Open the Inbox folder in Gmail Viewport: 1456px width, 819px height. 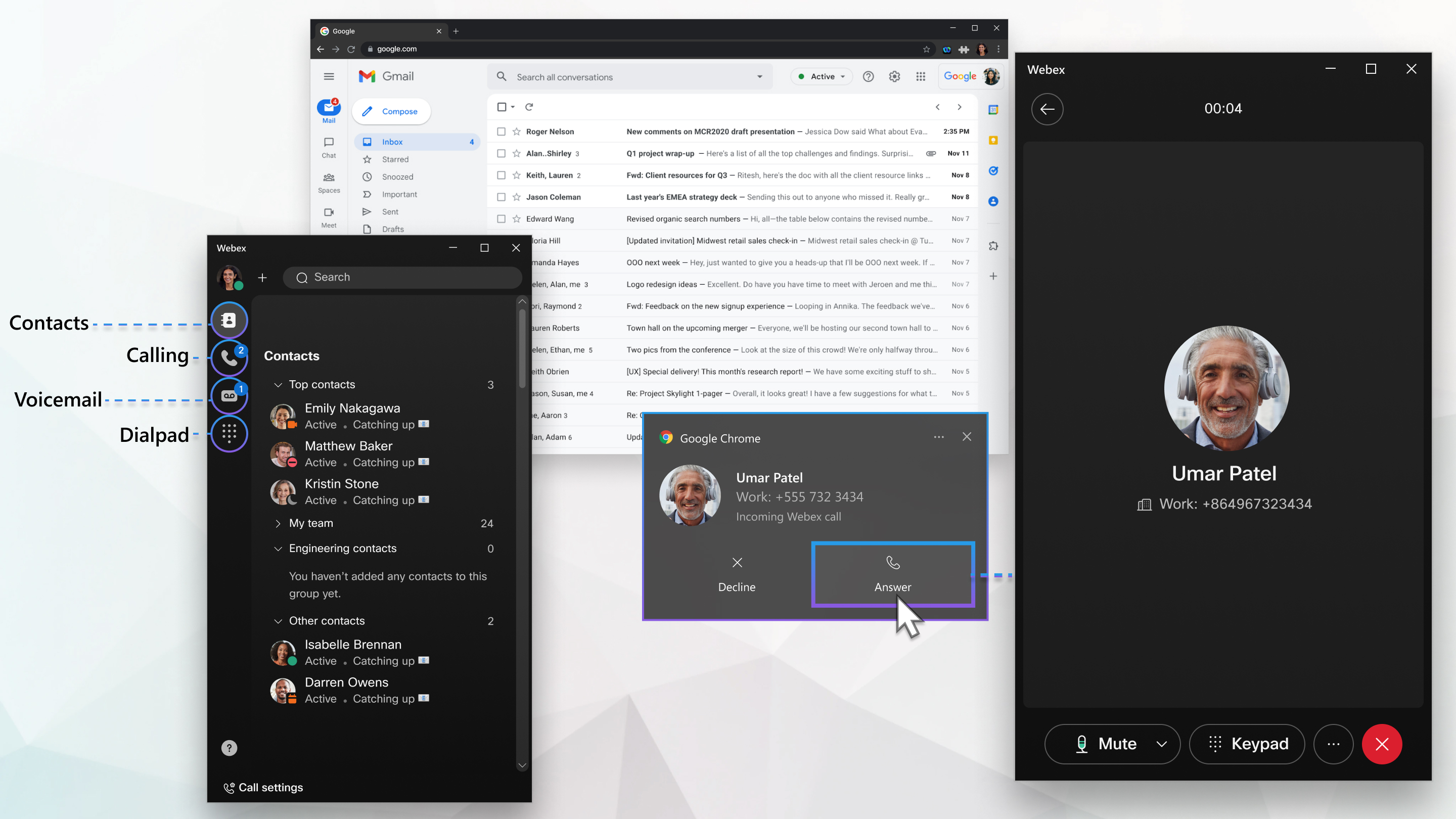pyautogui.click(x=417, y=142)
